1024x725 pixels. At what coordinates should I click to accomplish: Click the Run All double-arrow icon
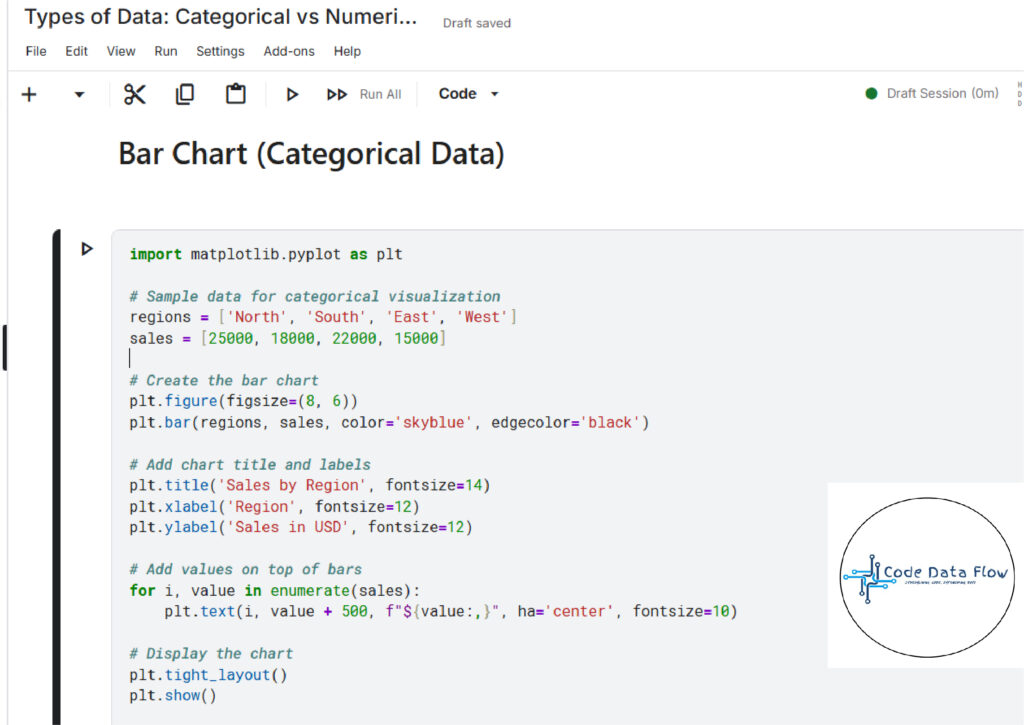tap(336, 95)
